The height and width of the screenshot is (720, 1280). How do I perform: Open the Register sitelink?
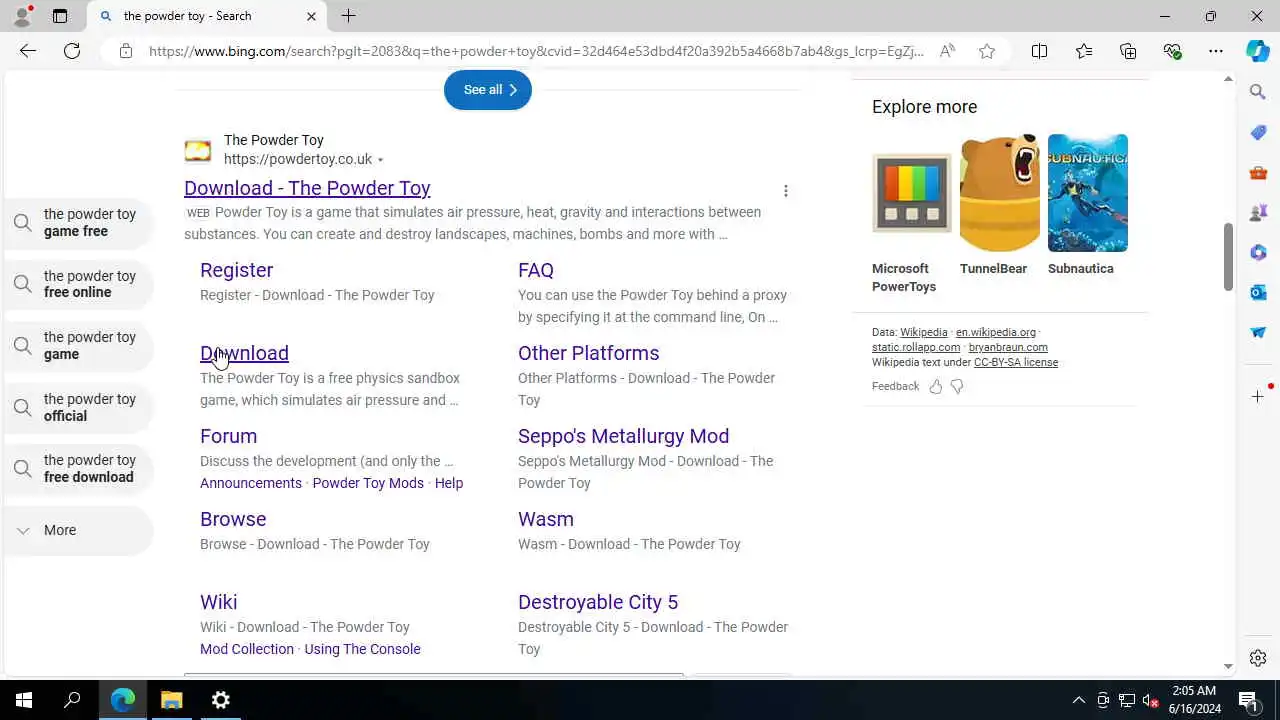(236, 270)
